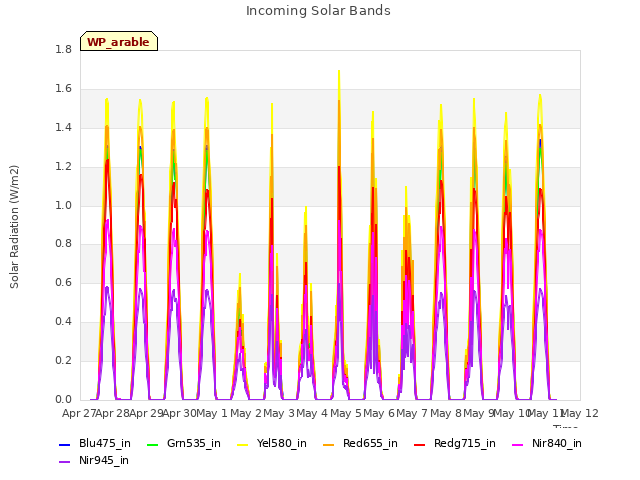
Task: Click the 1.8 y-axis tick label
Action: (63, 49)
